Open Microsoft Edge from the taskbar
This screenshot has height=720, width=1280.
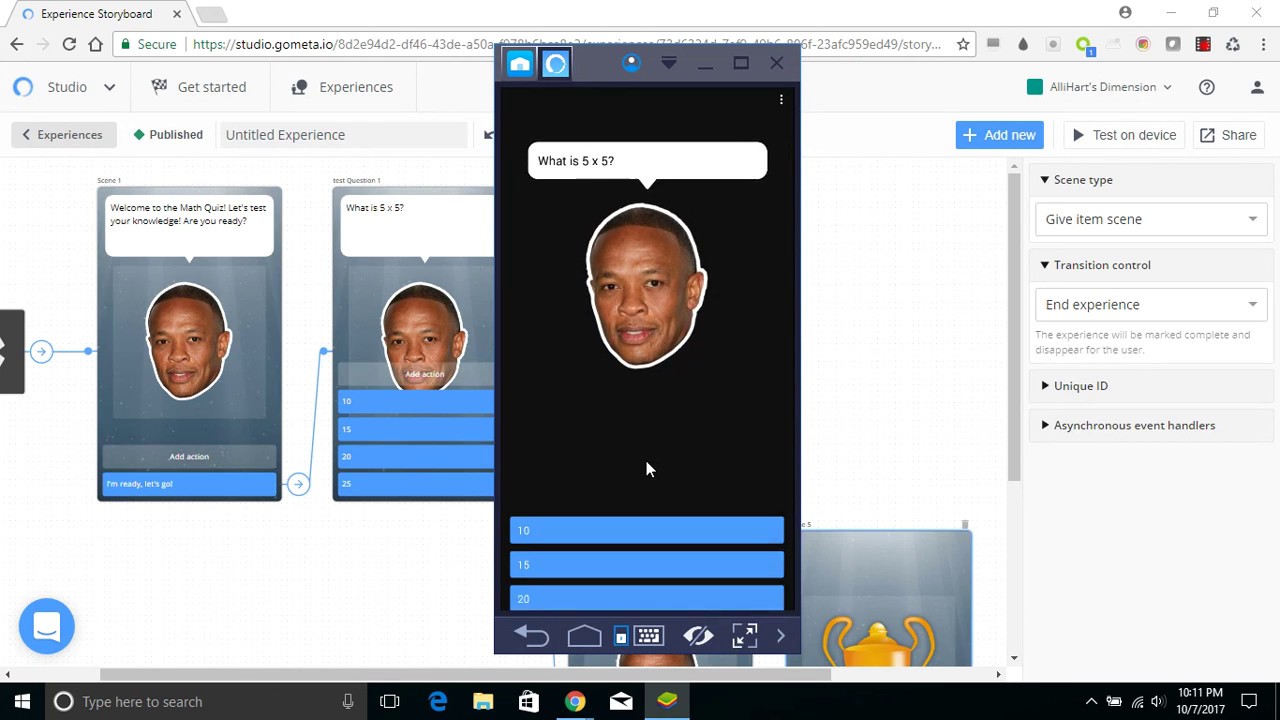pos(438,701)
